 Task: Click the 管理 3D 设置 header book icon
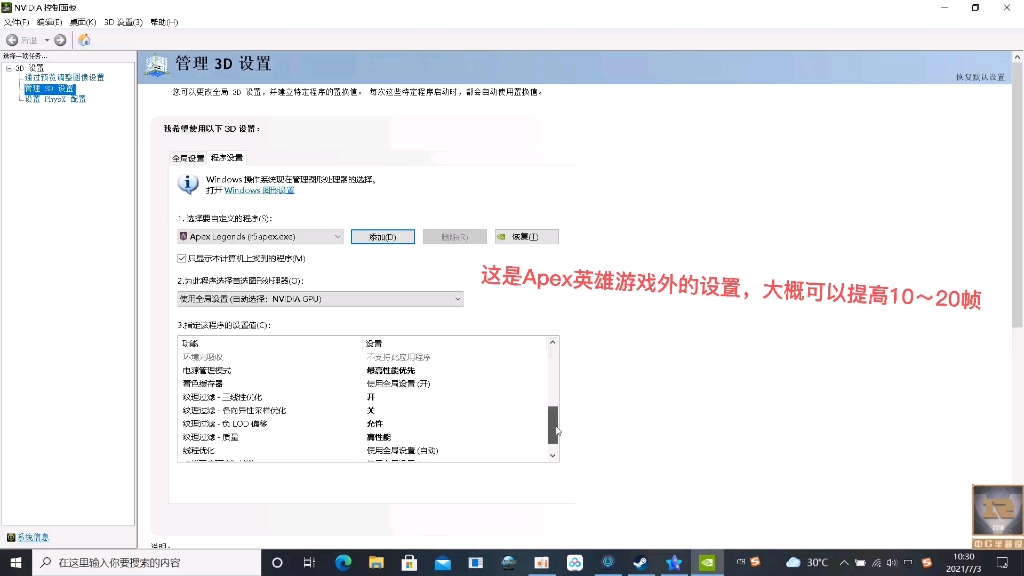[157, 63]
